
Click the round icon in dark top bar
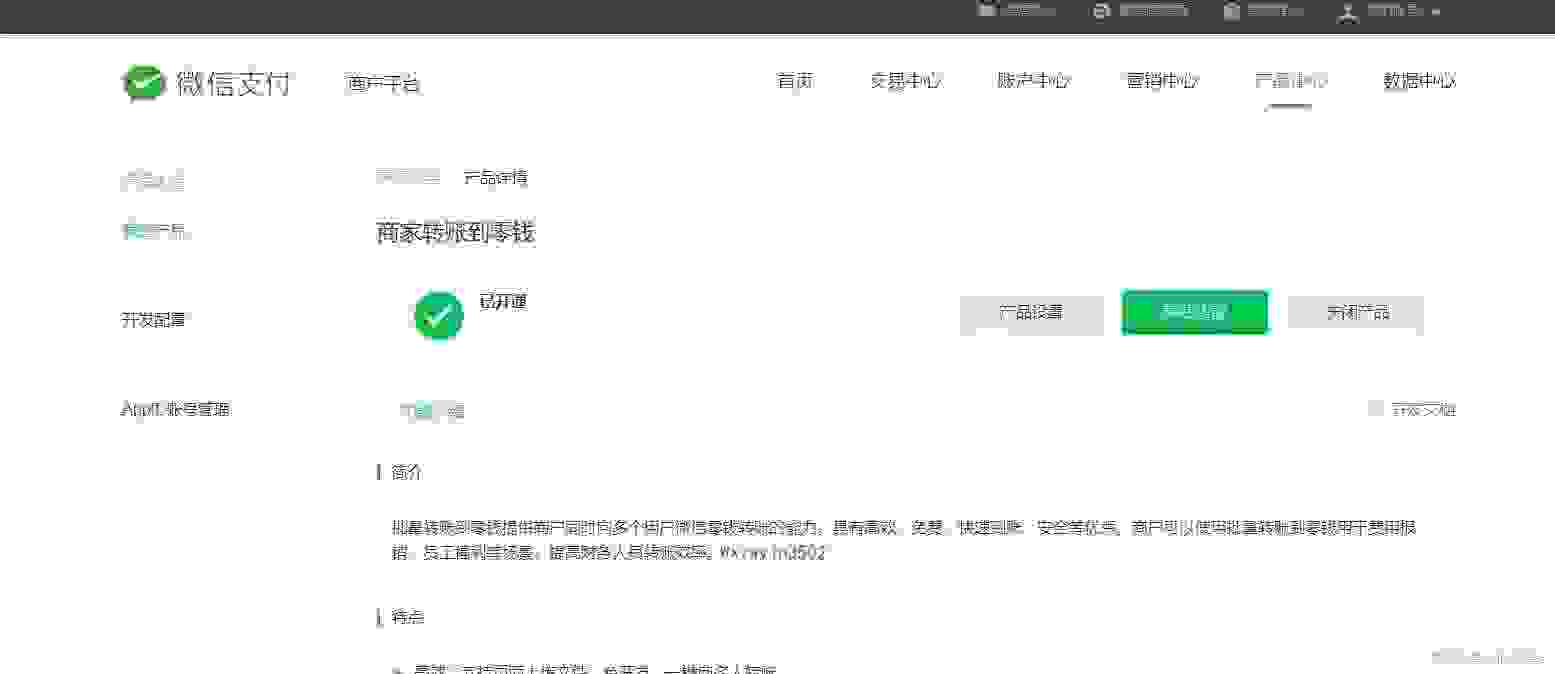tap(1102, 11)
